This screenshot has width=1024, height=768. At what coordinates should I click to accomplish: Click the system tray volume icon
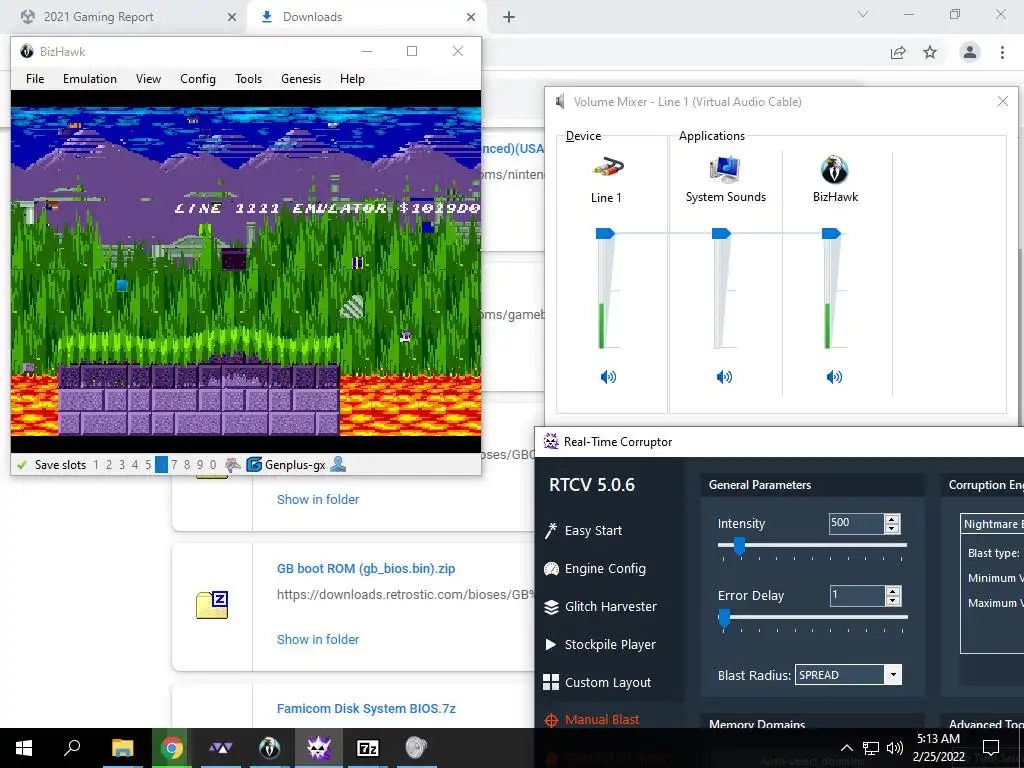click(x=895, y=748)
